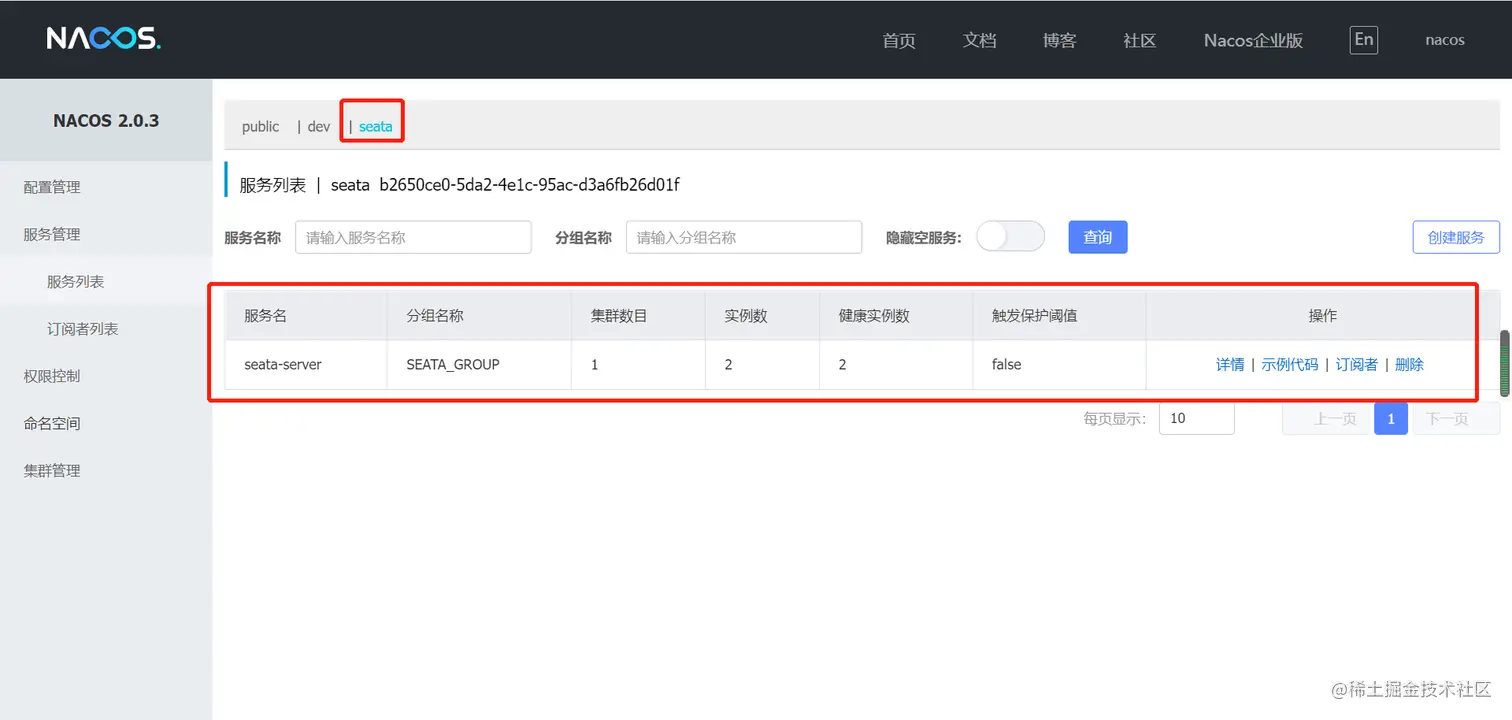1512x720 pixels.
Task: Open 详情 for seata-server
Action: coord(1230,365)
